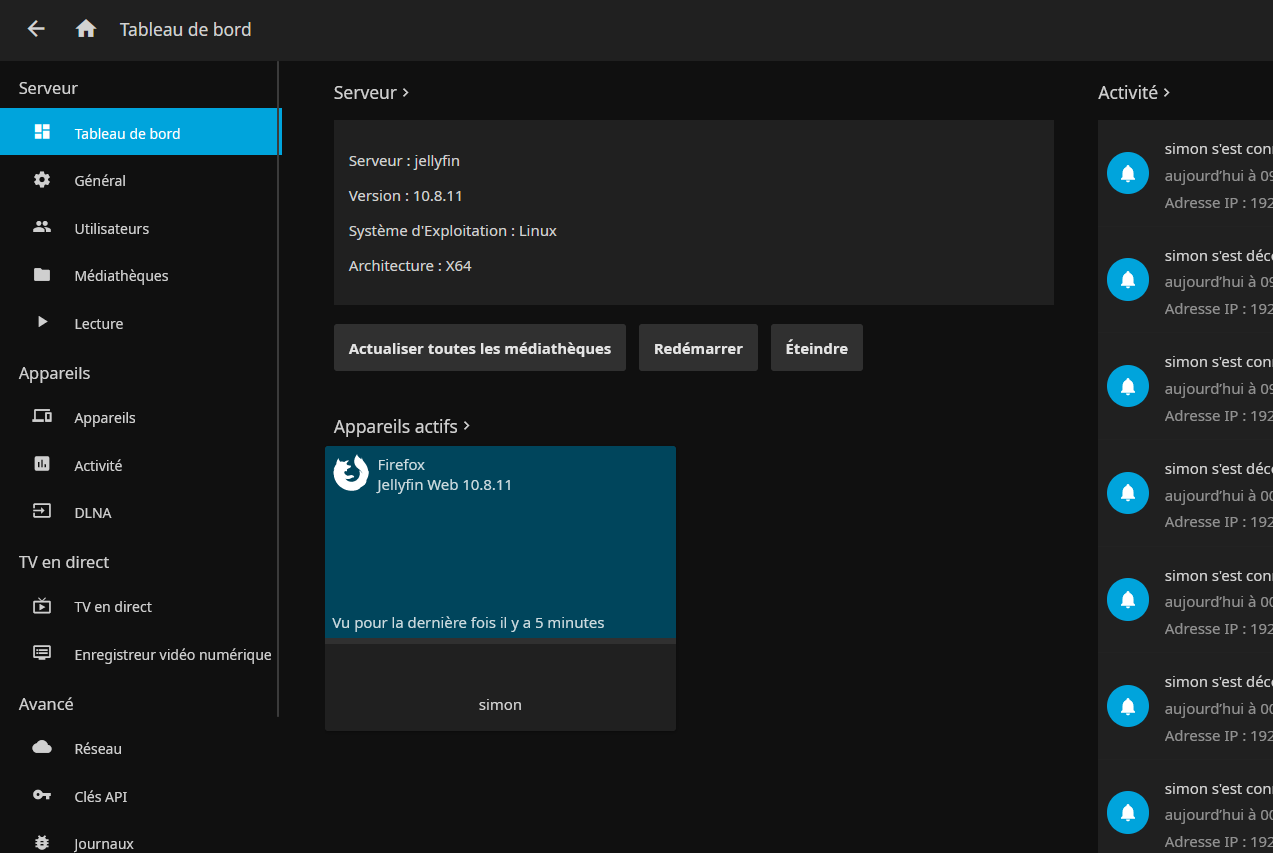Click the back arrow icon
This screenshot has width=1273, height=853.
[36, 29]
